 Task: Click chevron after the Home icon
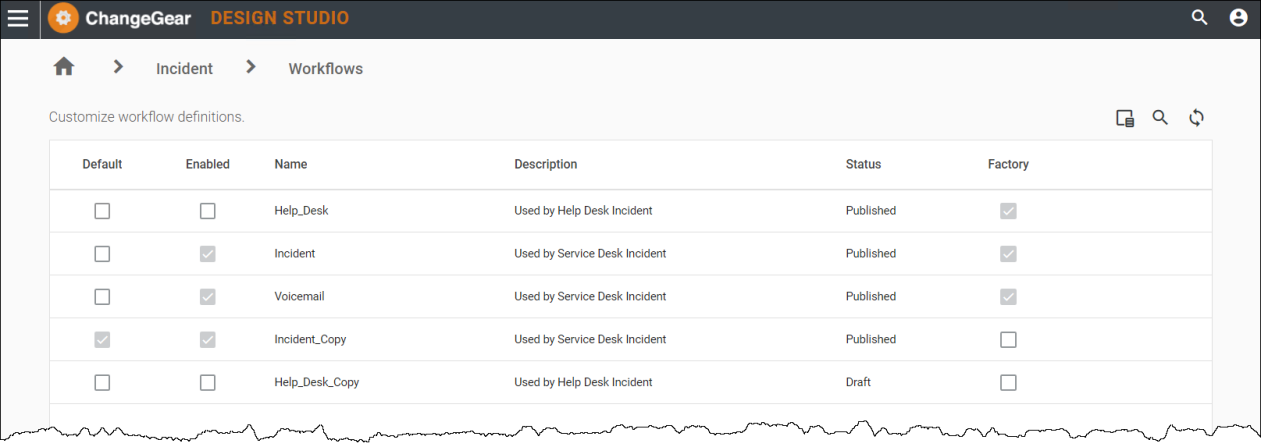pos(118,67)
